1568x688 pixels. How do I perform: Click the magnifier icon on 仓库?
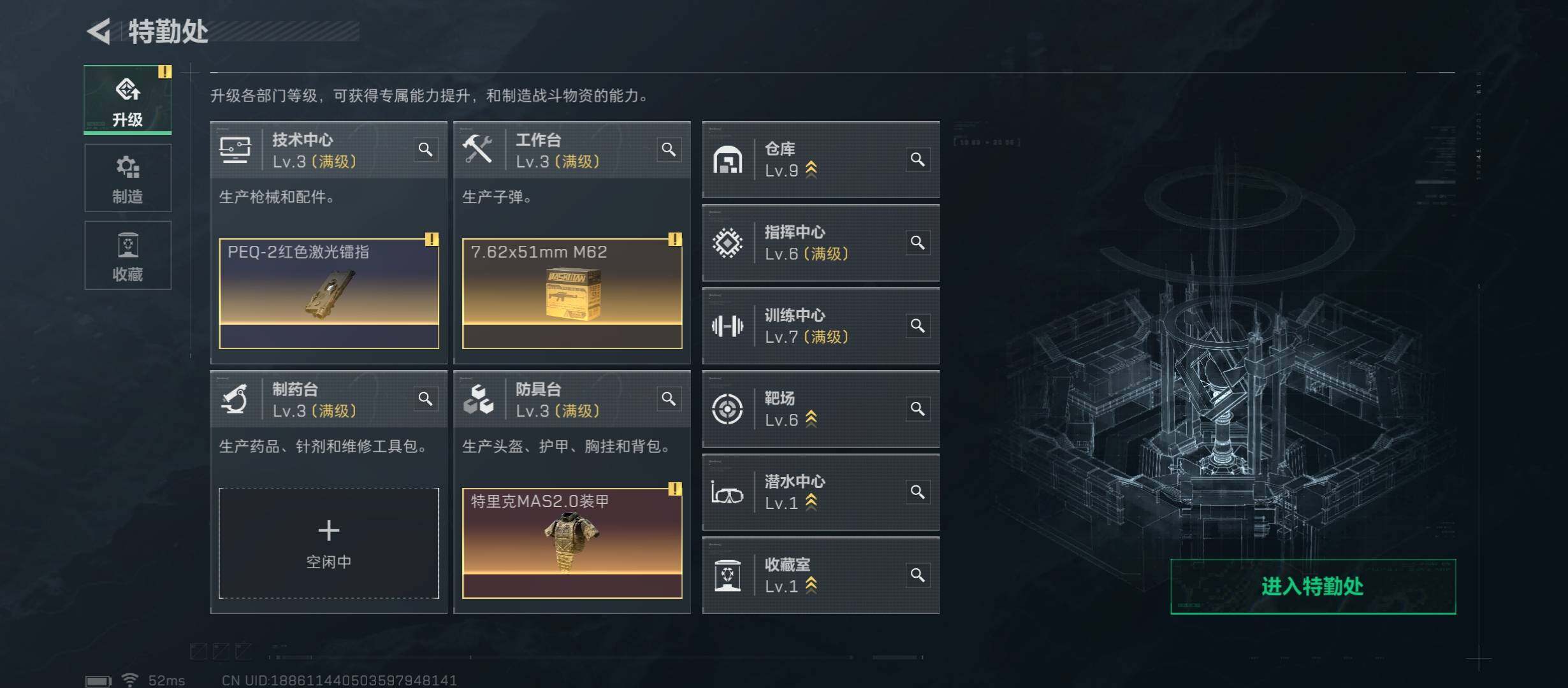(918, 159)
